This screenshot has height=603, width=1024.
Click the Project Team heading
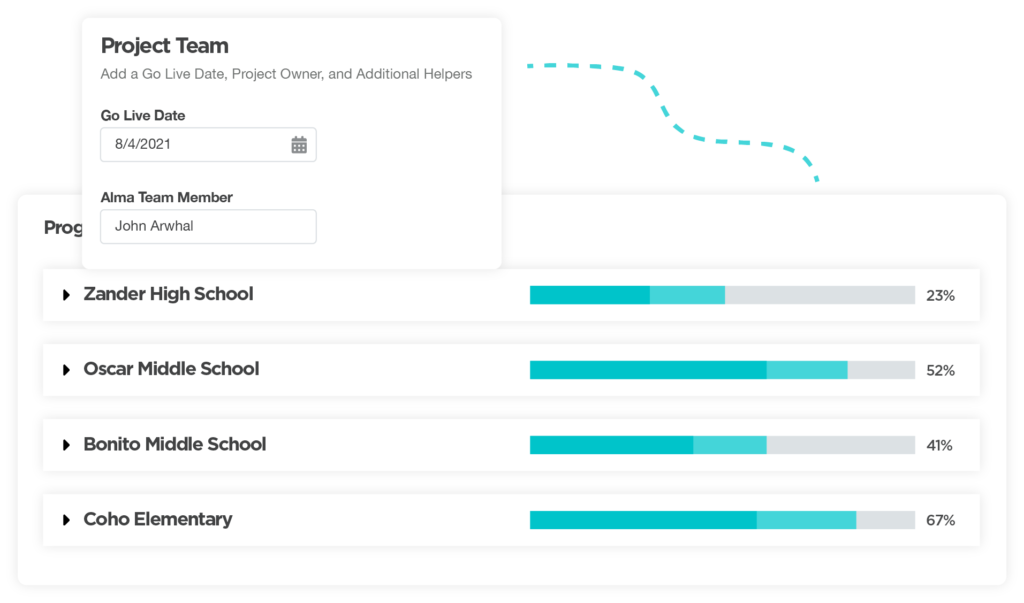[165, 46]
